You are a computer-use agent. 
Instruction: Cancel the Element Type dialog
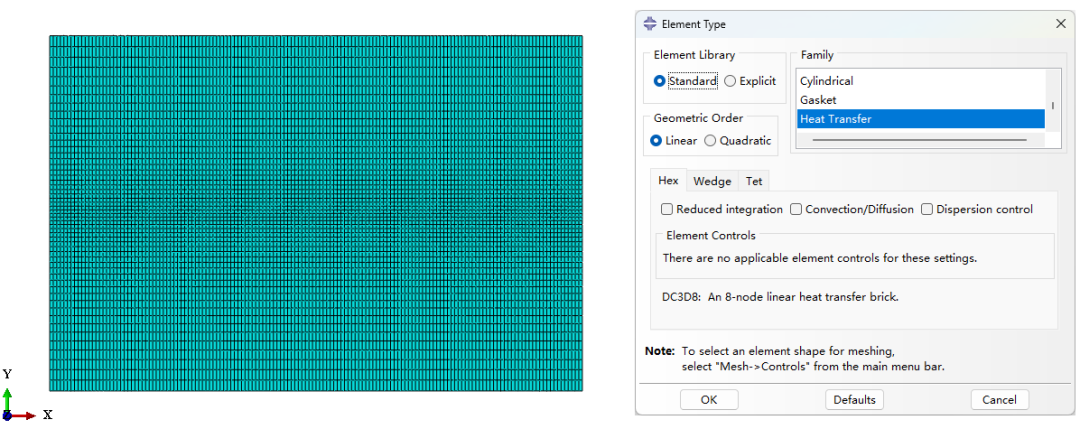[x=999, y=399]
